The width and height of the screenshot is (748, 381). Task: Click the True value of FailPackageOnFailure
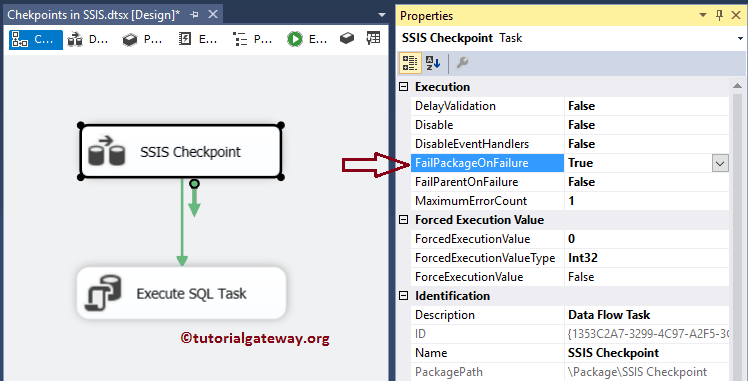(x=581, y=163)
